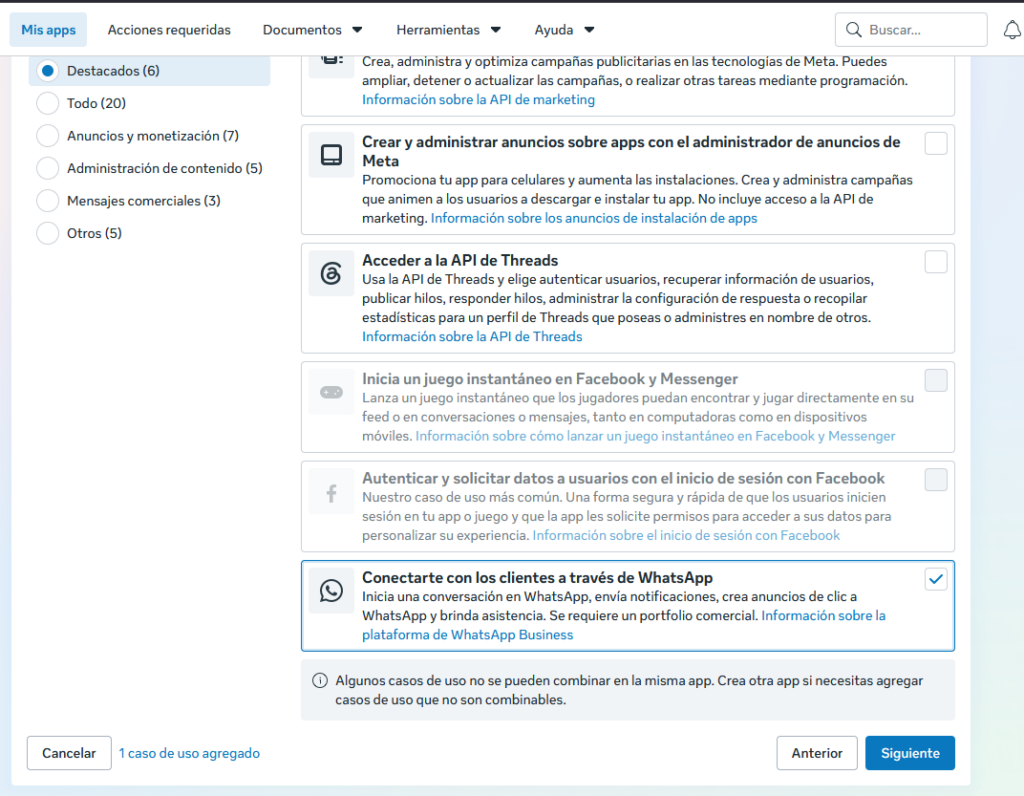Check the Acceder a la API de Threads box
This screenshot has height=796, width=1024.
point(936,262)
